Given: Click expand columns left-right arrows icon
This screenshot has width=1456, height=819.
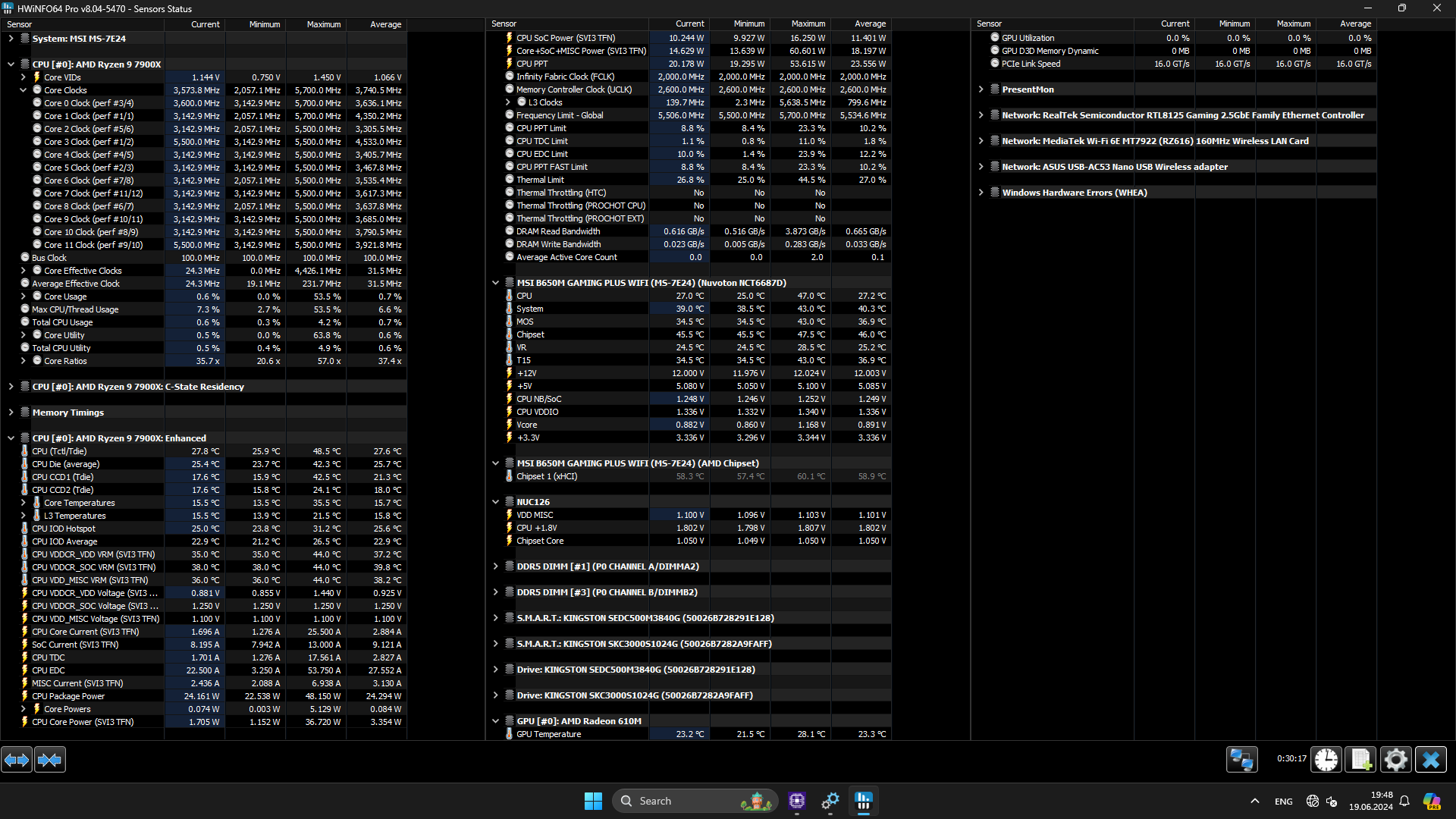Looking at the screenshot, I should tap(17, 759).
